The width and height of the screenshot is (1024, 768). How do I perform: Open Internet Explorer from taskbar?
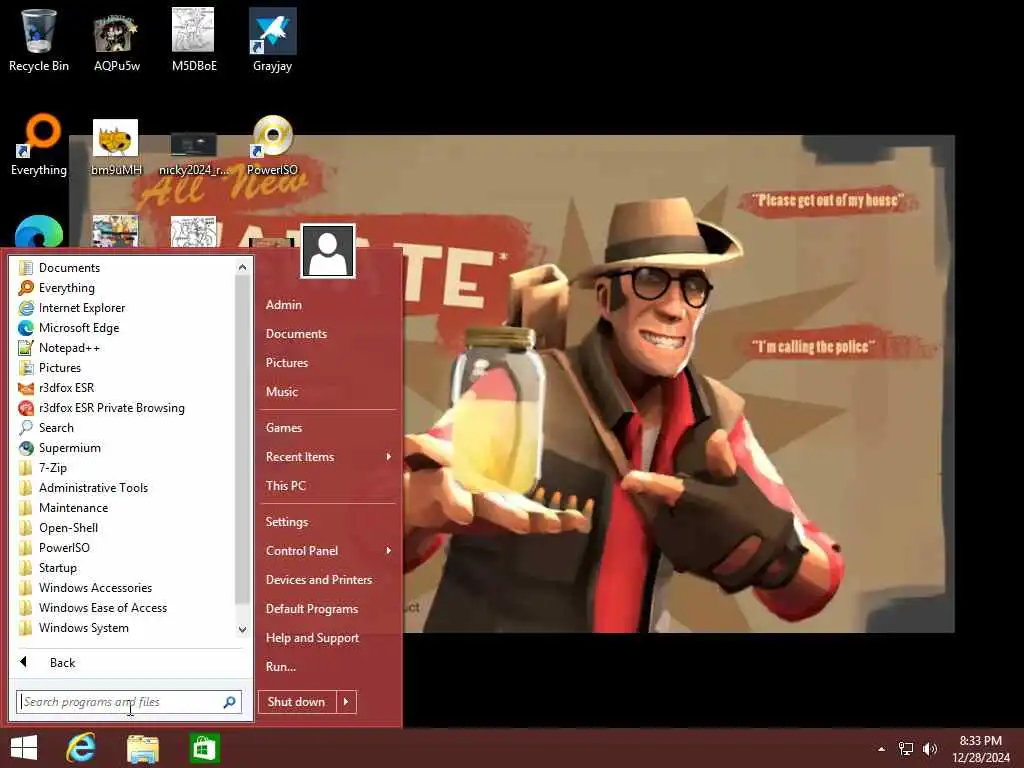pos(82,748)
